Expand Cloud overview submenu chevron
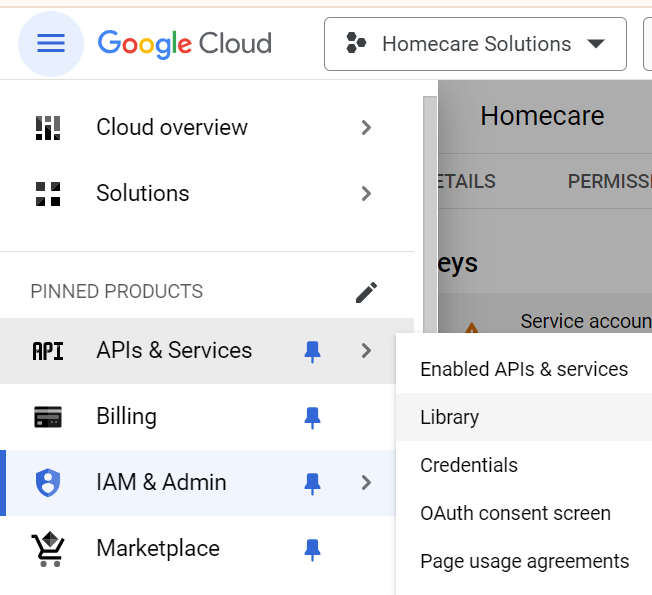 pos(366,128)
